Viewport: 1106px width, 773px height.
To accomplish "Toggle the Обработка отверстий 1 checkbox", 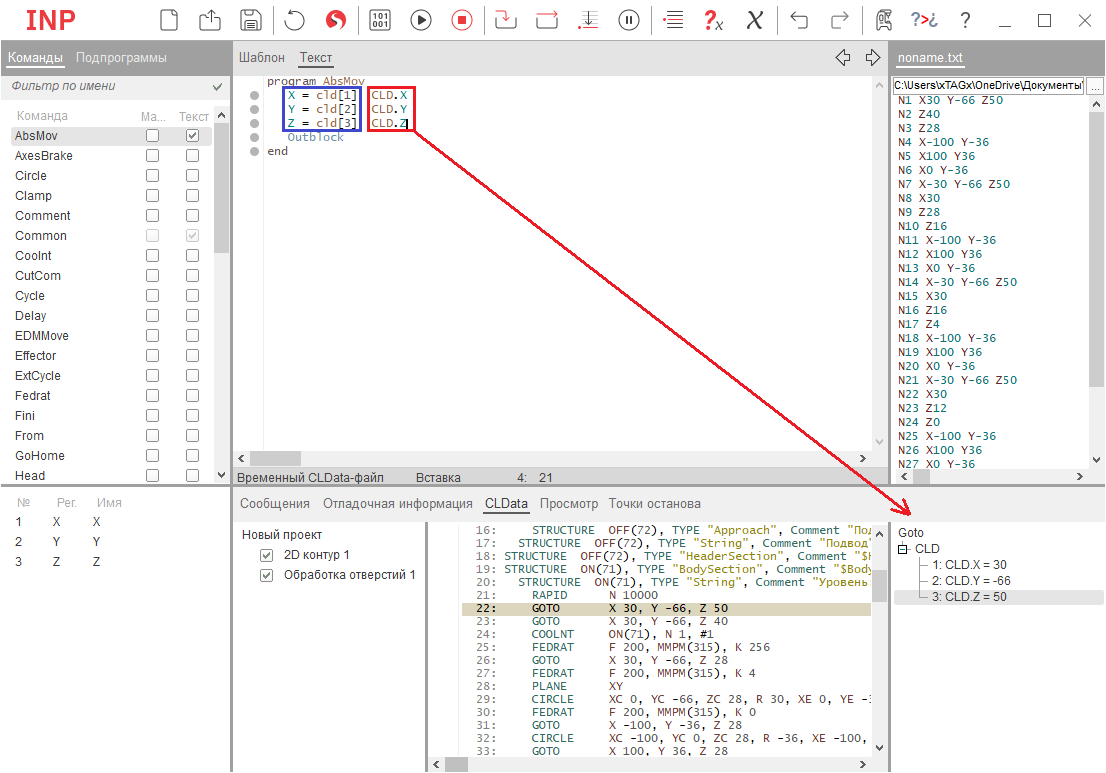I will (266, 575).
